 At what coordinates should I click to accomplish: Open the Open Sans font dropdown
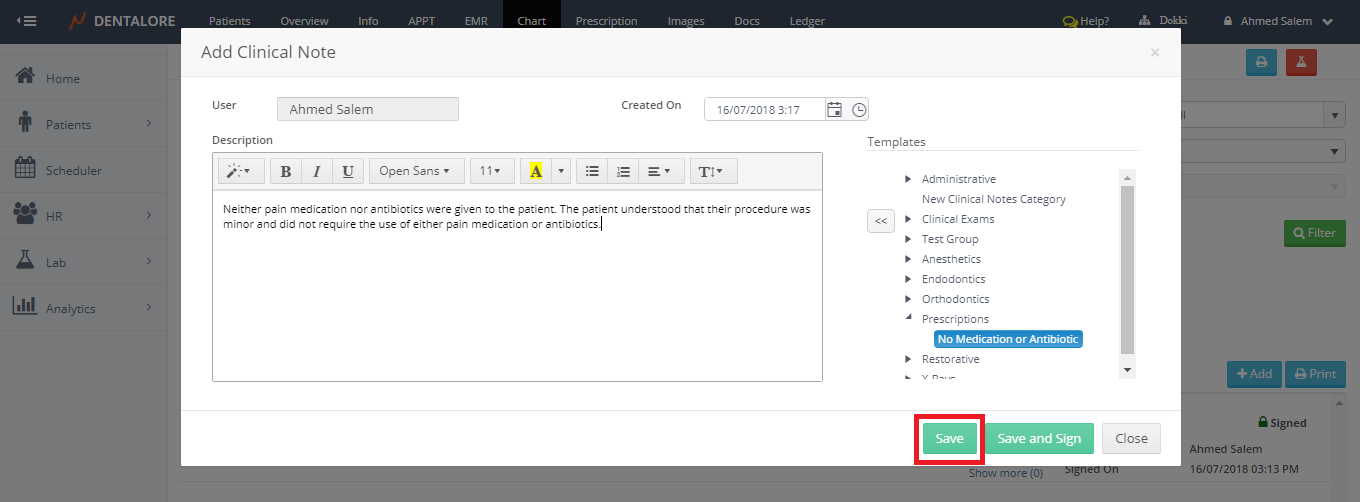pyautogui.click(x=414, y=171)
